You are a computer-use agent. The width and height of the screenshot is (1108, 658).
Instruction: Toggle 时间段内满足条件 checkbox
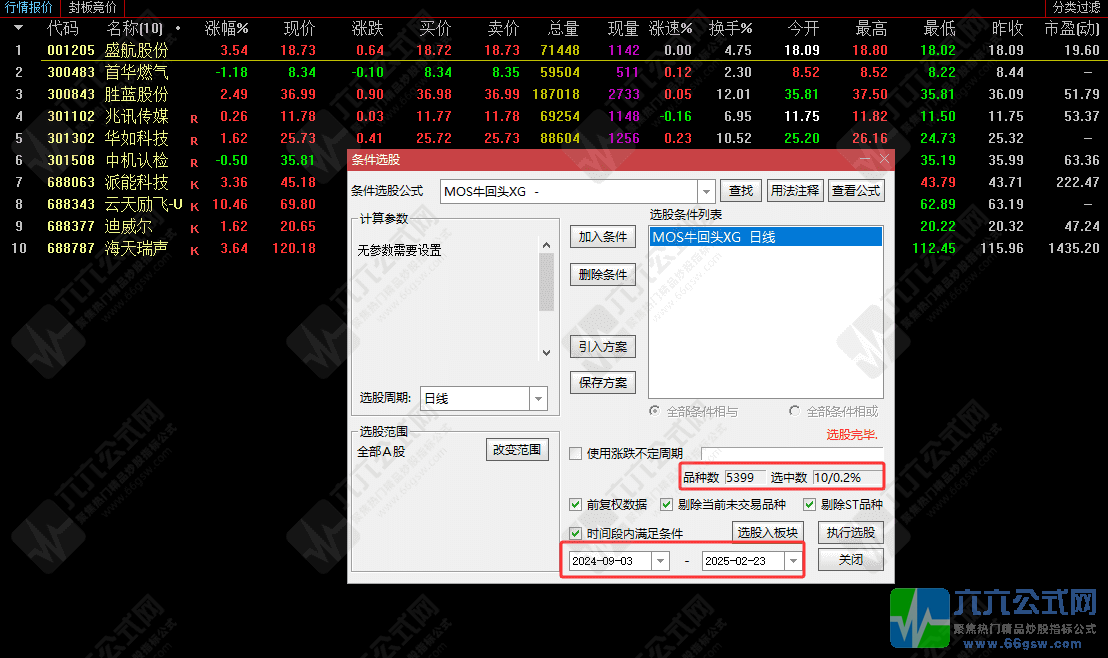(575, 533)
